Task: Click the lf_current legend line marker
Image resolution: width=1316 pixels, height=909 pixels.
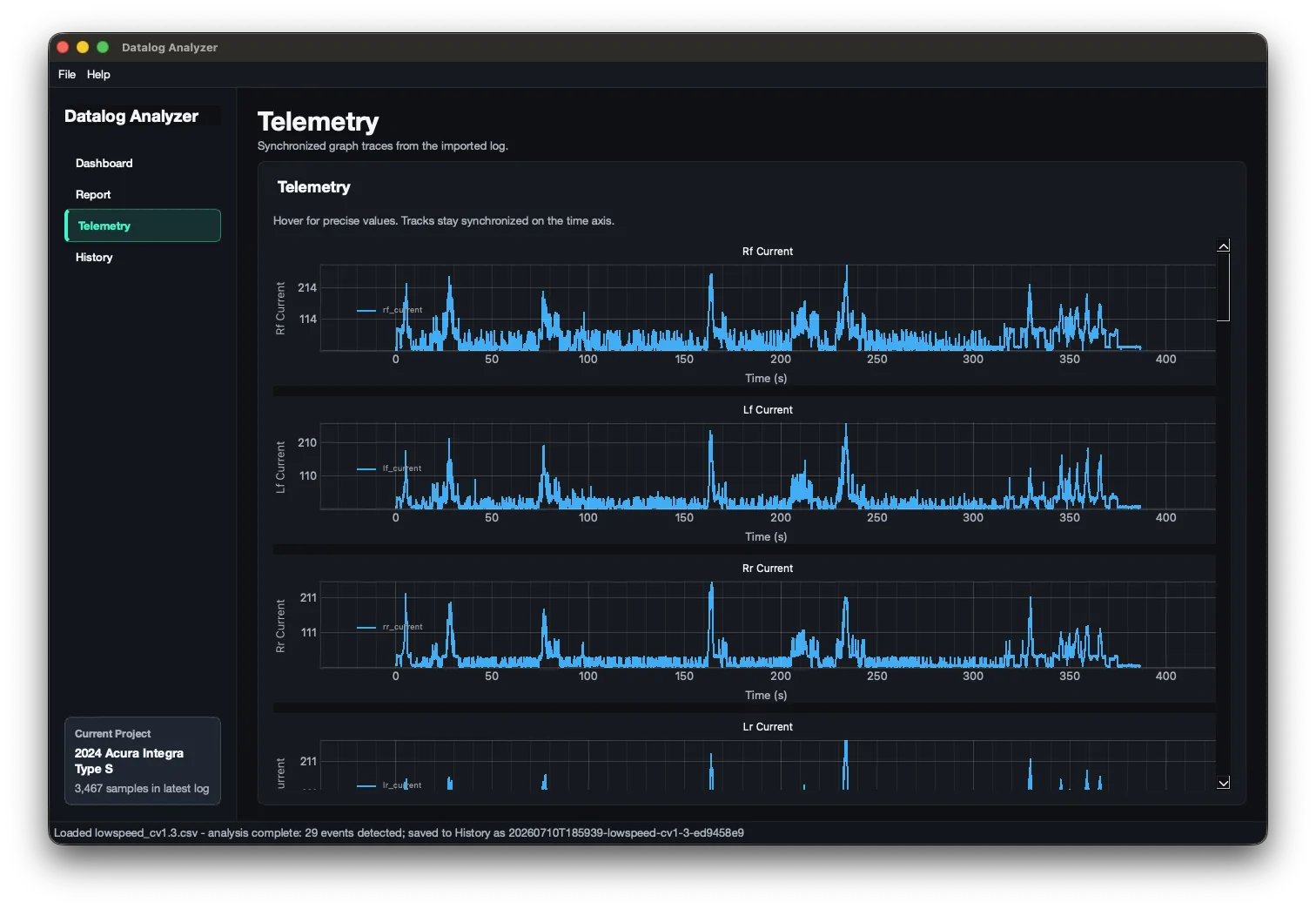Action: pos(366,468)
